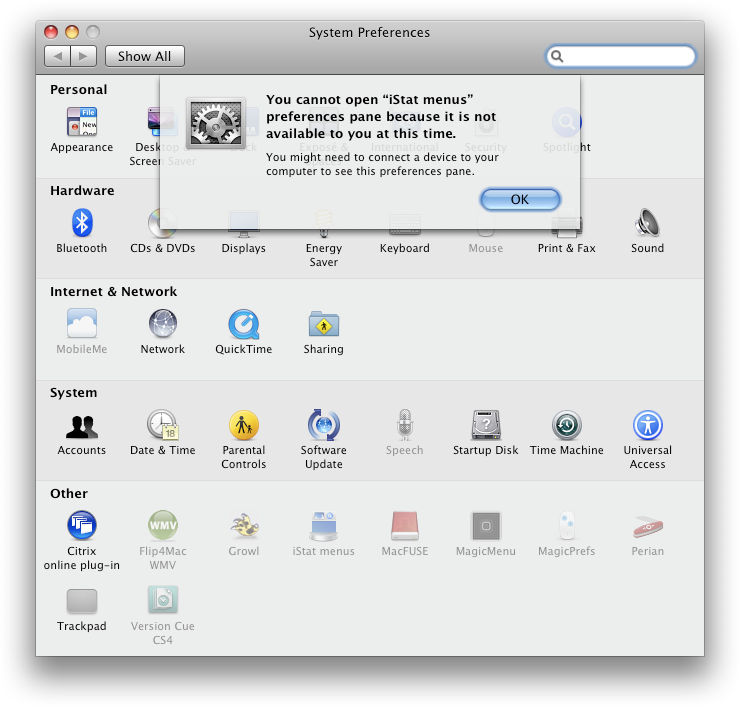The height and width of the screenshot is (707, 740).
Task: Open the Parental Controls pane
Action: coord(244,425)
